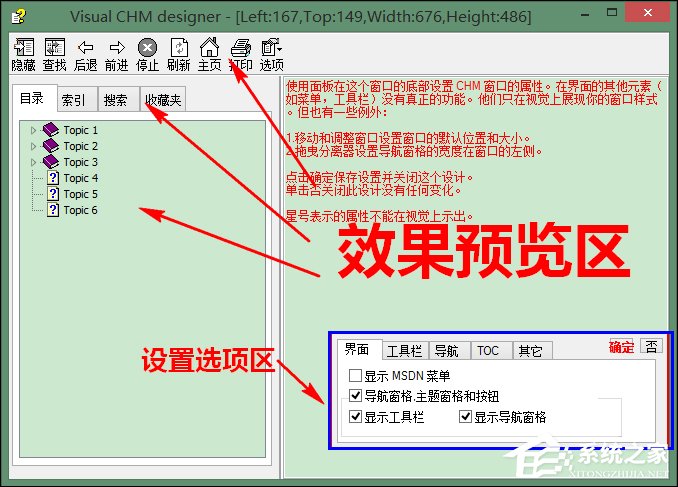Click the book icon of Topic 3
Image resolution: width=678 pixels, height=487 pixels.
tap(51, 162)
